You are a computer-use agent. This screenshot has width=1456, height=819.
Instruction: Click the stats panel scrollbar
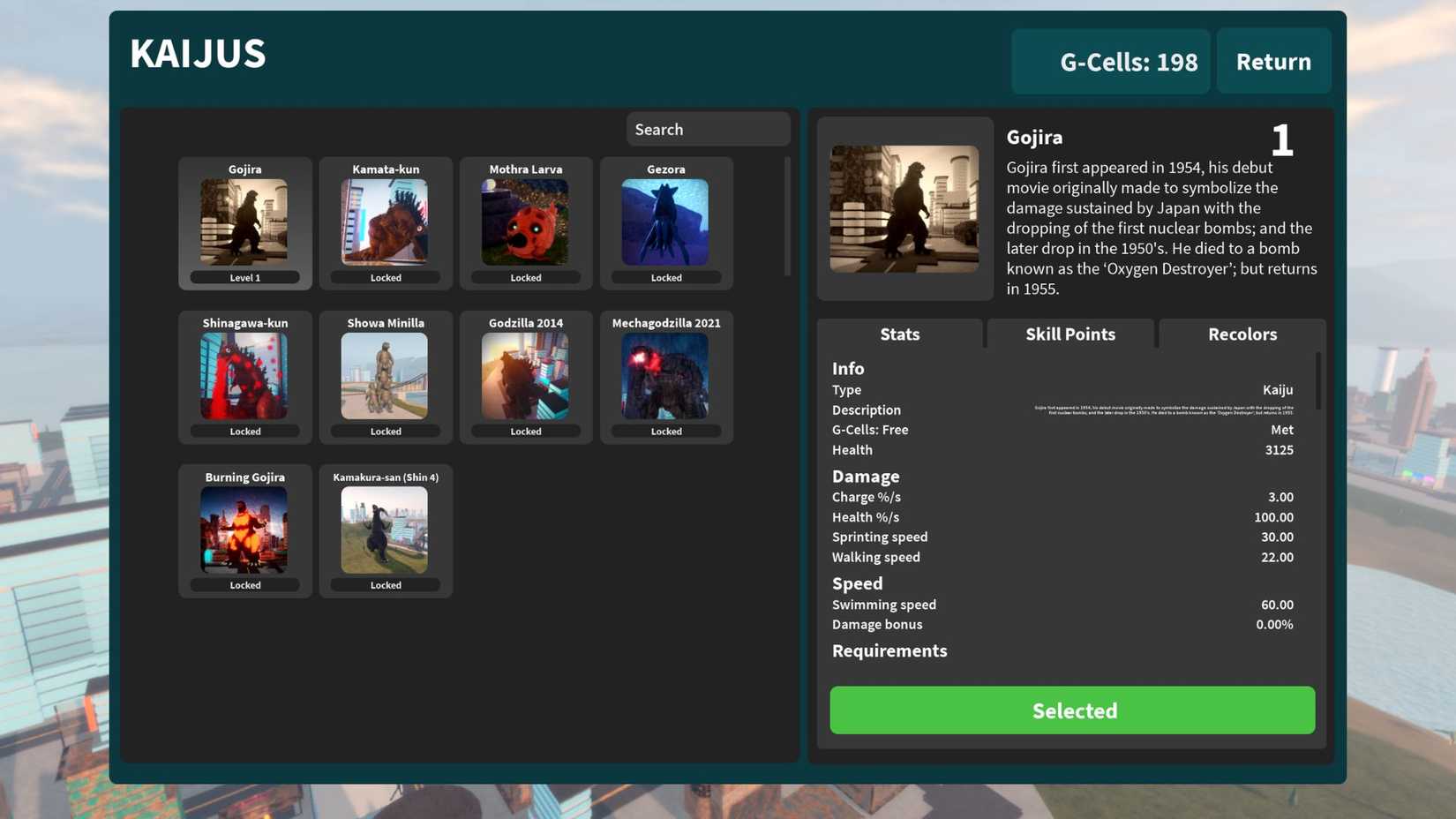point(1318,381)
